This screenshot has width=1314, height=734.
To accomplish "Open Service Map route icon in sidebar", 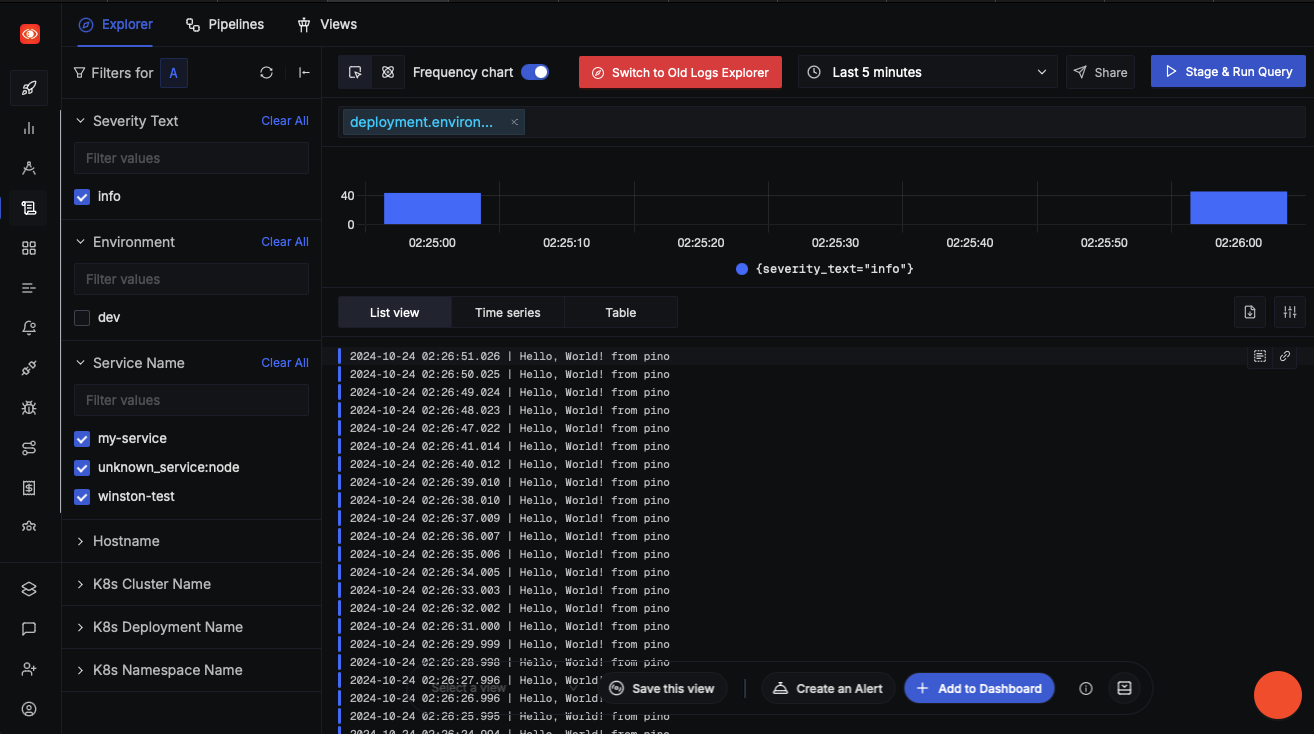I will [29, 448].
